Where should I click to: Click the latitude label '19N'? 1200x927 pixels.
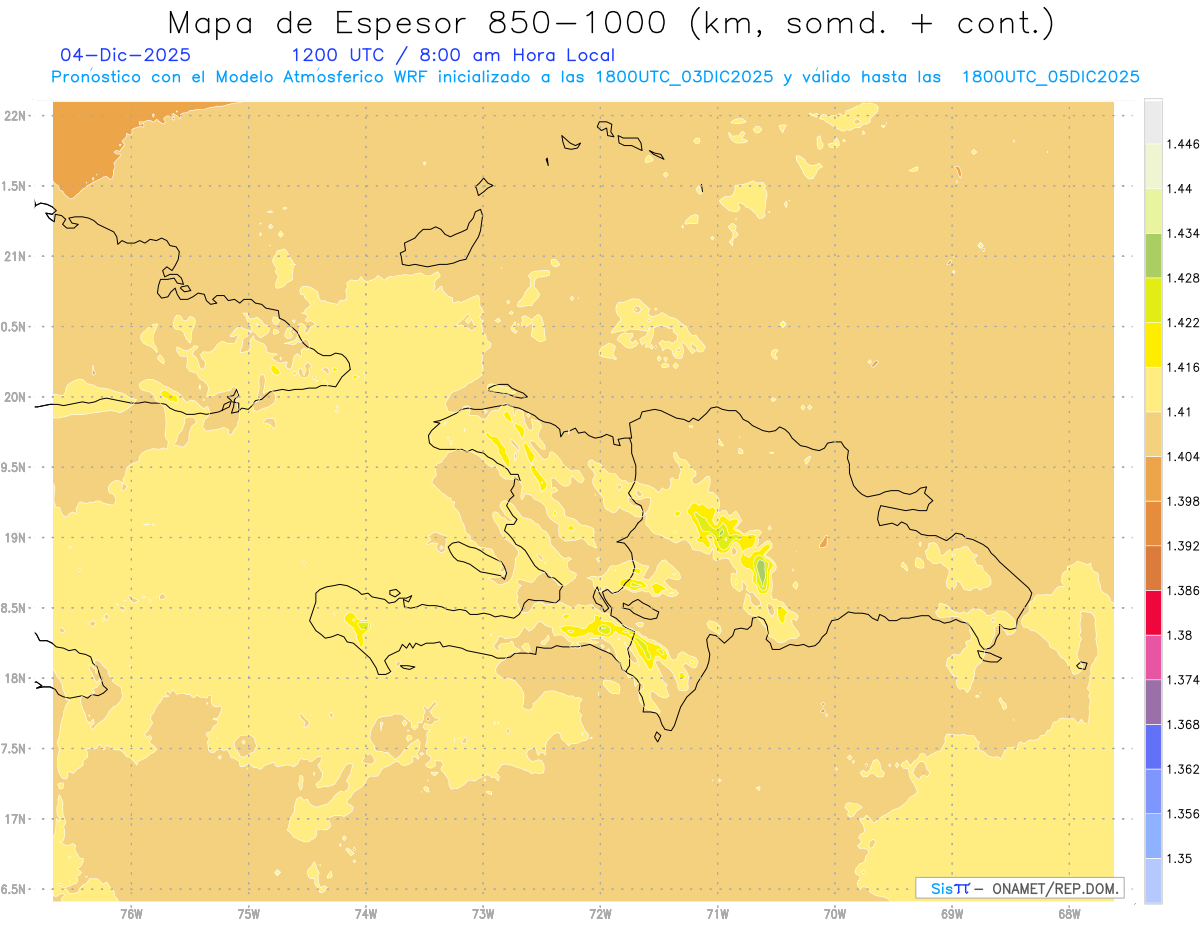15,538
